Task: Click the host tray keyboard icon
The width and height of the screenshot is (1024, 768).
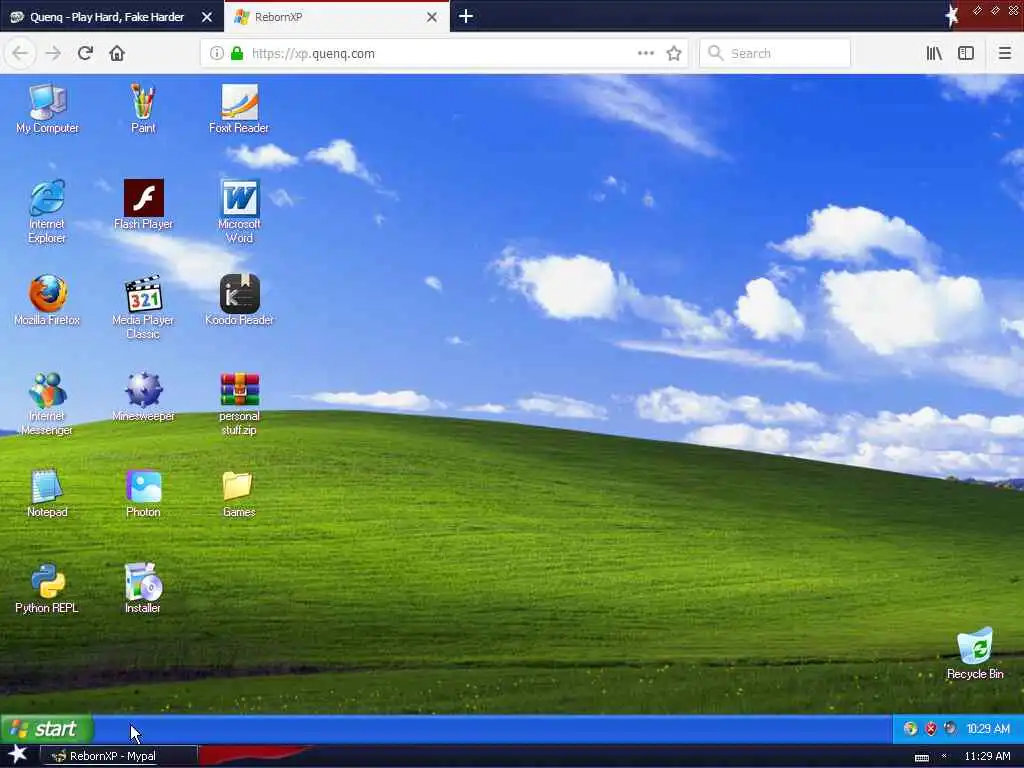Action: (921, 758)
